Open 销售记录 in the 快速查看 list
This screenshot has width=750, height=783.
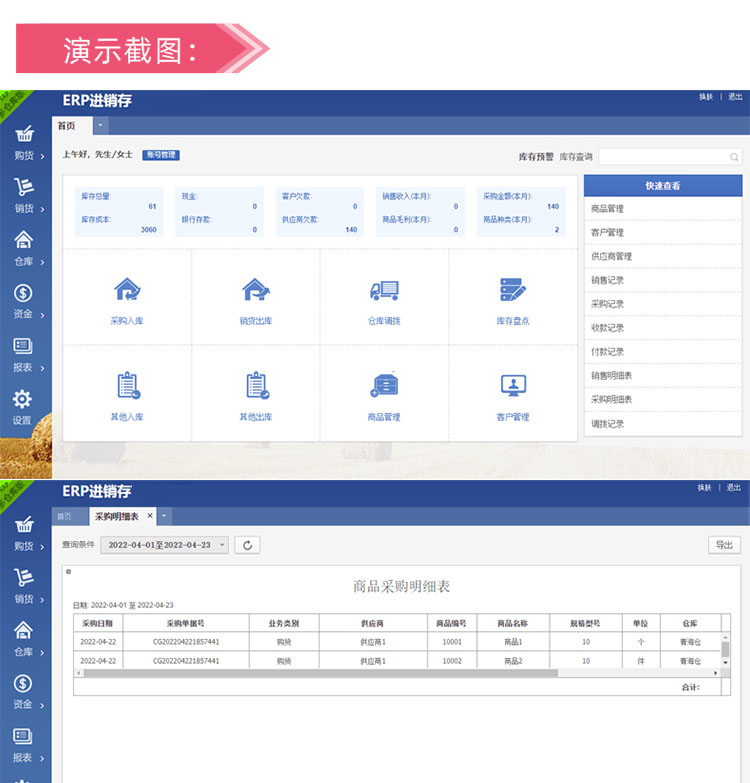[608, 281]
